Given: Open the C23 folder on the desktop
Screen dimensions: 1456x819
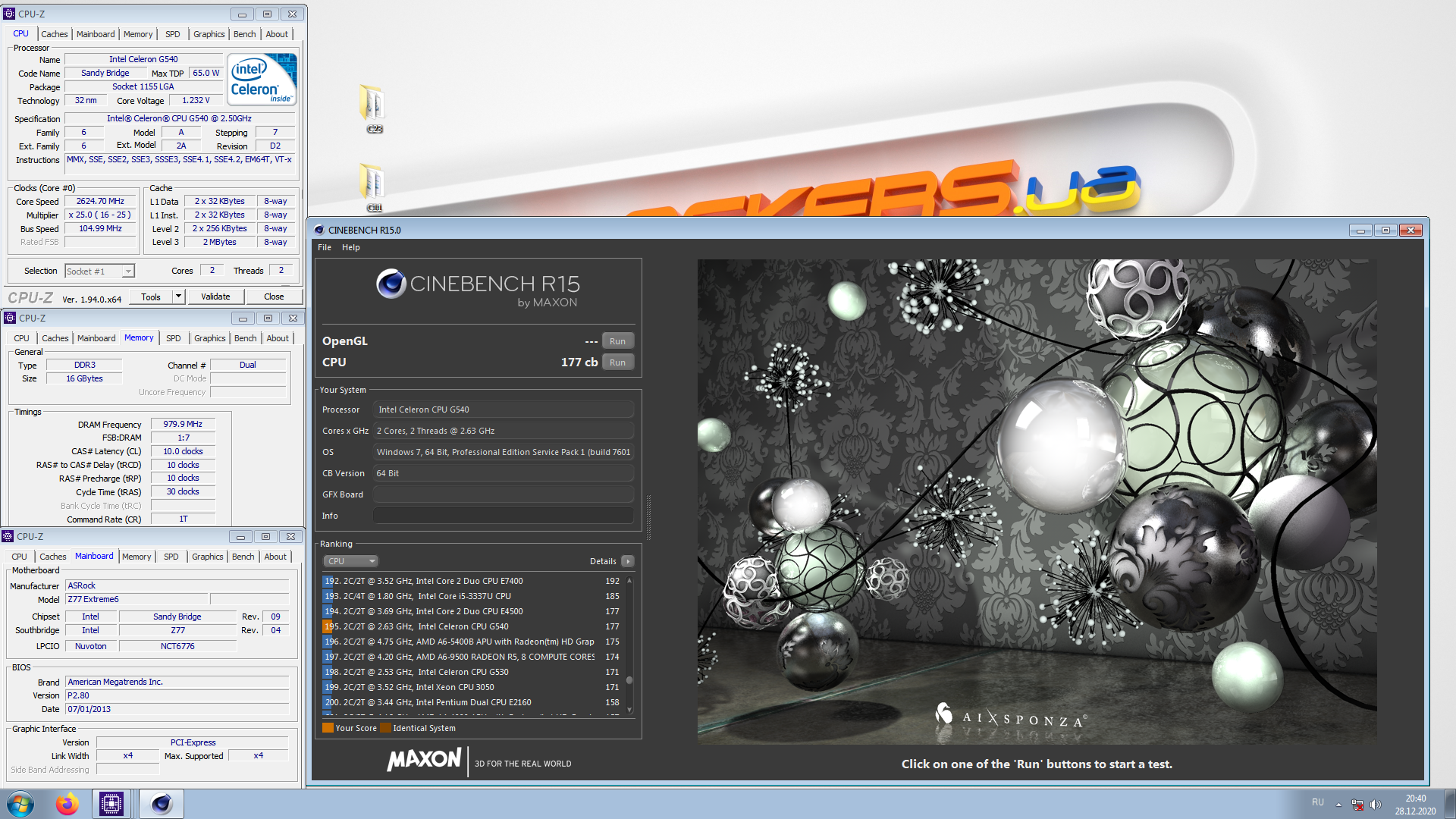Looking at the screenshot, I should pyautogui.click(x=373, y=109).
